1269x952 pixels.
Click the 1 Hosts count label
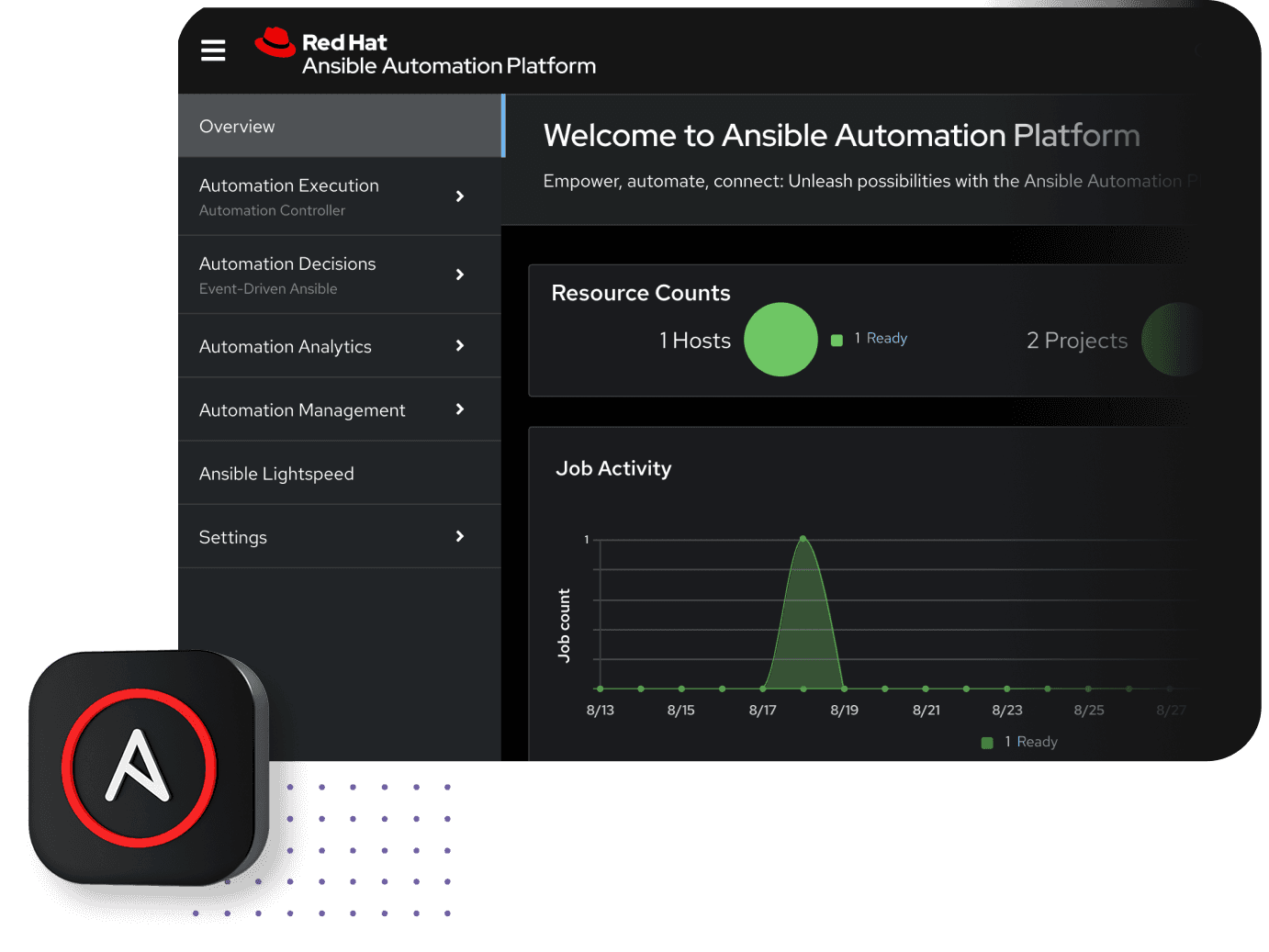pos(695,341)
